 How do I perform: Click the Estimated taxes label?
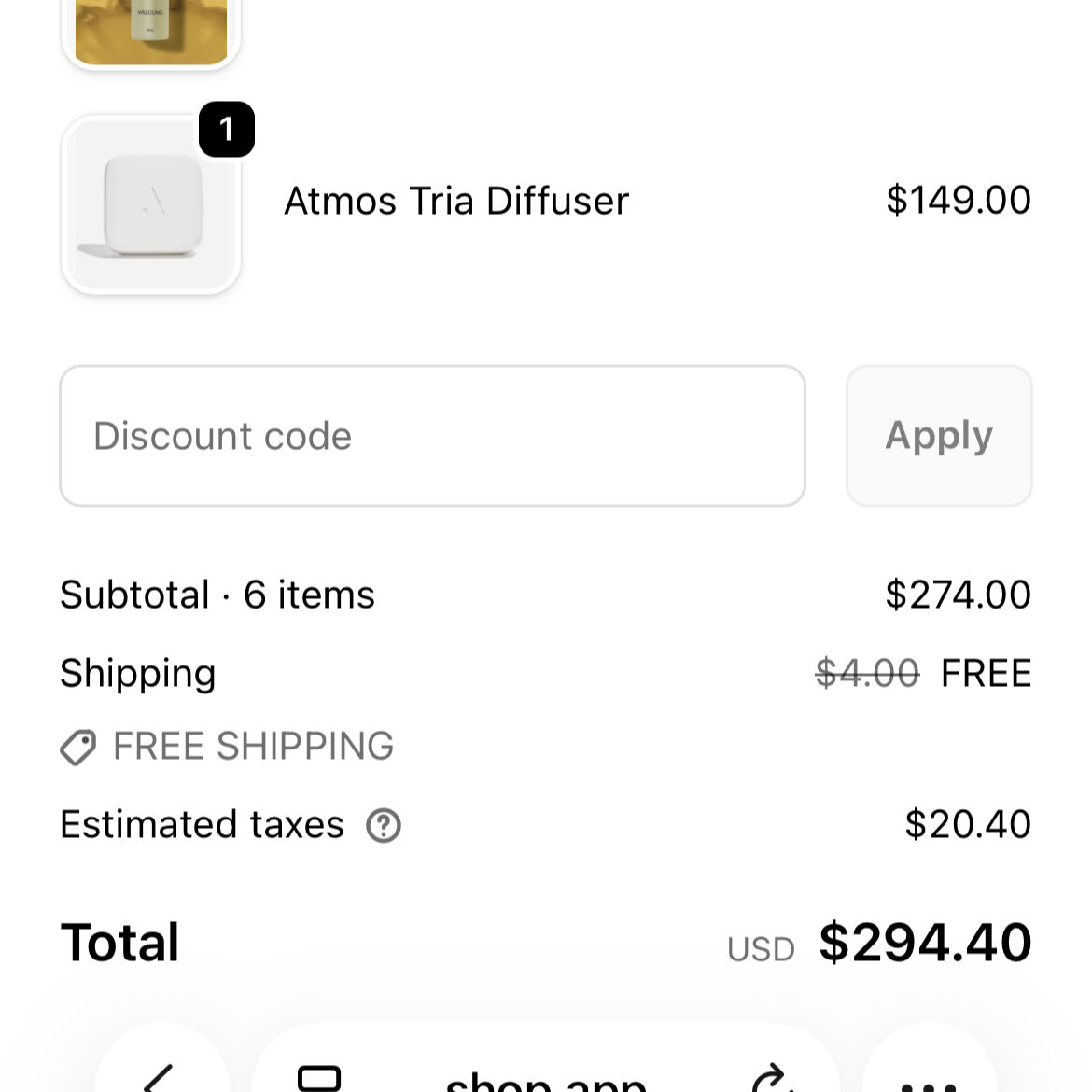tap(203, 825)
